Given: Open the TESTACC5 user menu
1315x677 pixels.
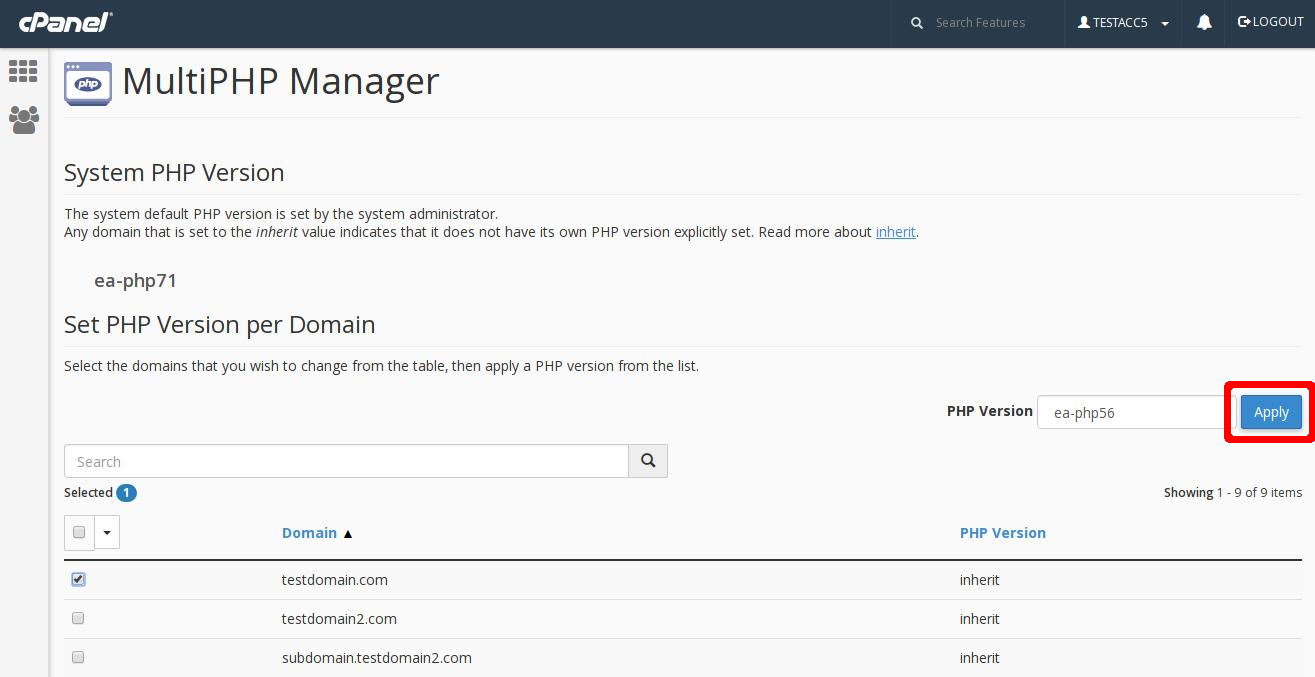Looking at the screenshot, I should [x=1123, y=23].
